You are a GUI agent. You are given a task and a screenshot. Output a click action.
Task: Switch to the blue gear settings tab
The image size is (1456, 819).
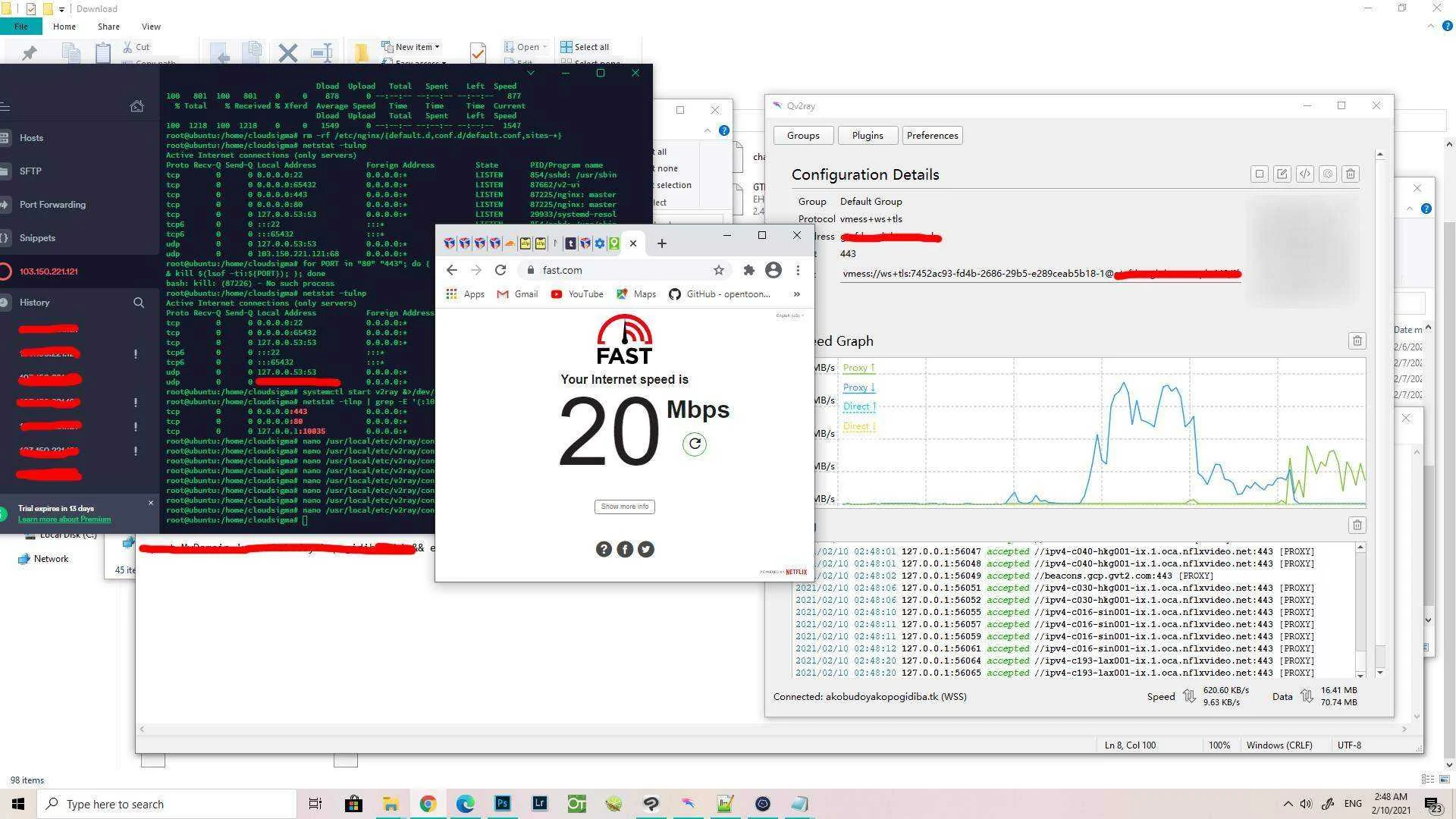pos(600,243)
